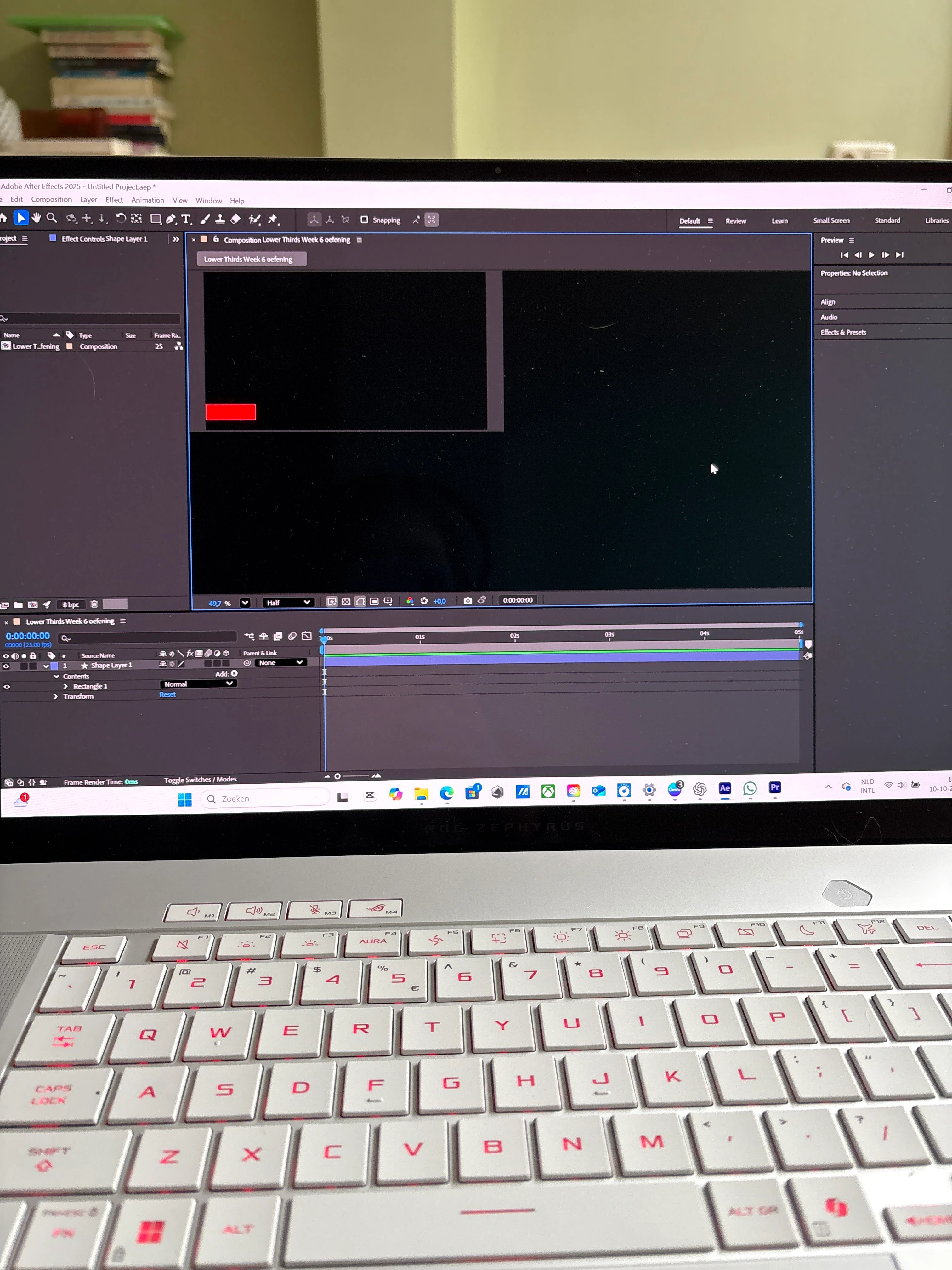The height and width of the screenshot is (1270, 952).
Task: Select the Pen tool
Action: point(171,219)
